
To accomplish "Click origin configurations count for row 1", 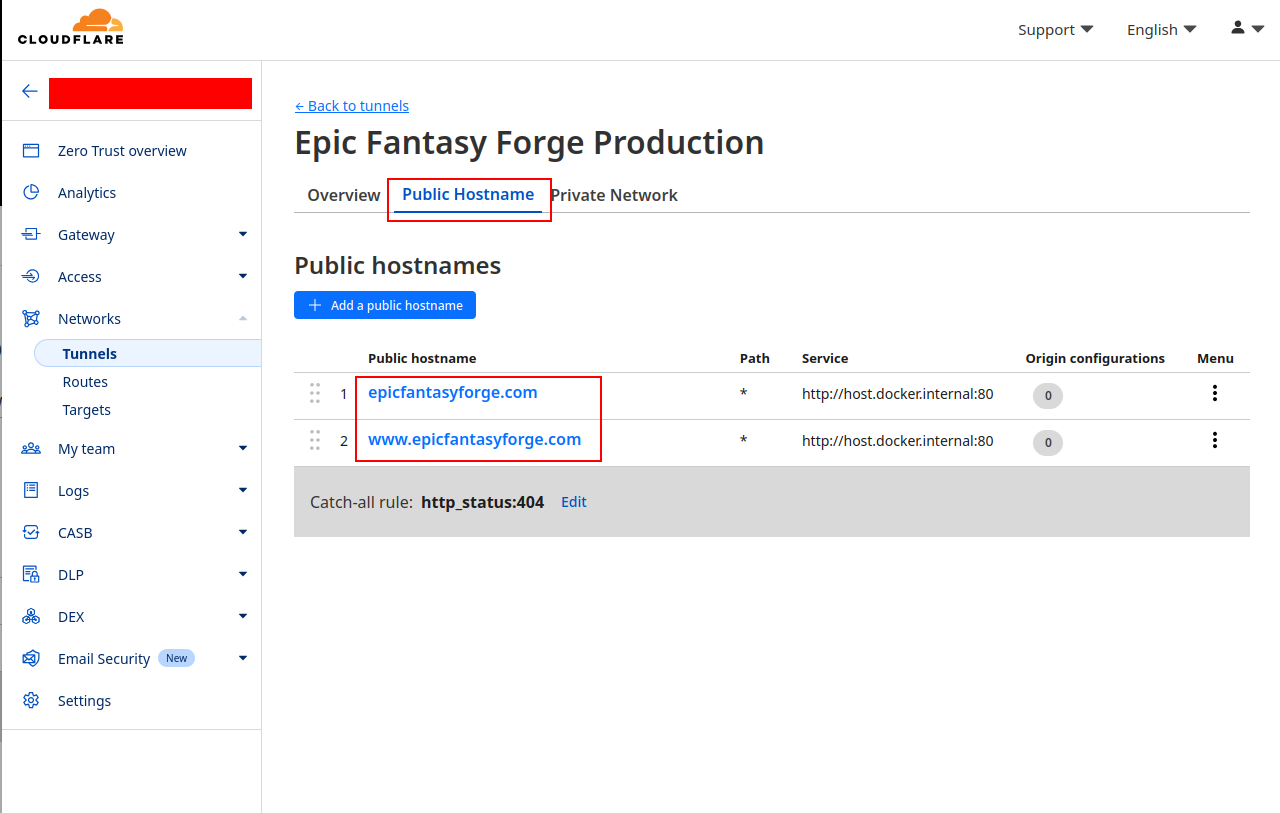I will point(1048,396).
